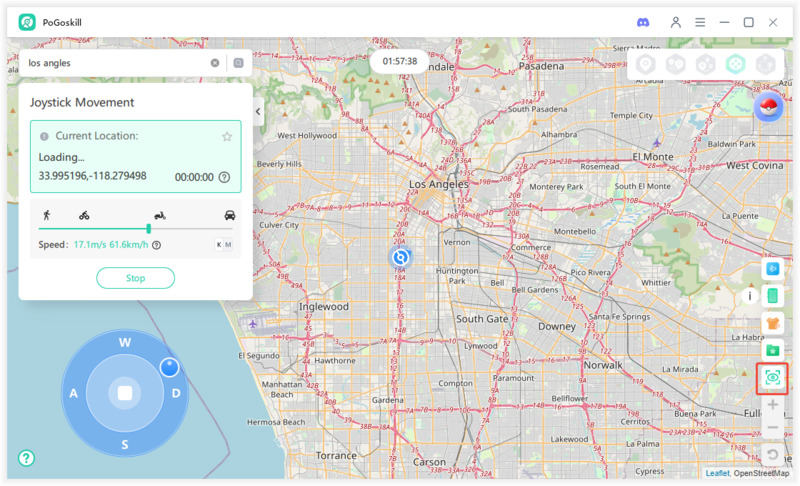
Task: Open the green folder favorites icon
Action: [x=772, y=350]
